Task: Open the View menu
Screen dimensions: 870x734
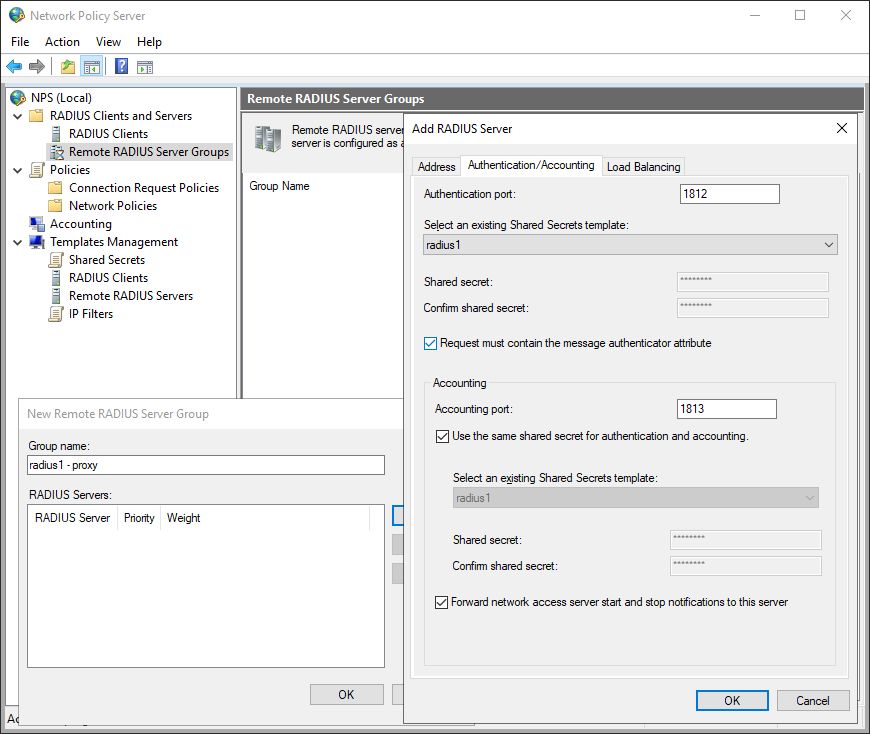Action: (108, 42)
